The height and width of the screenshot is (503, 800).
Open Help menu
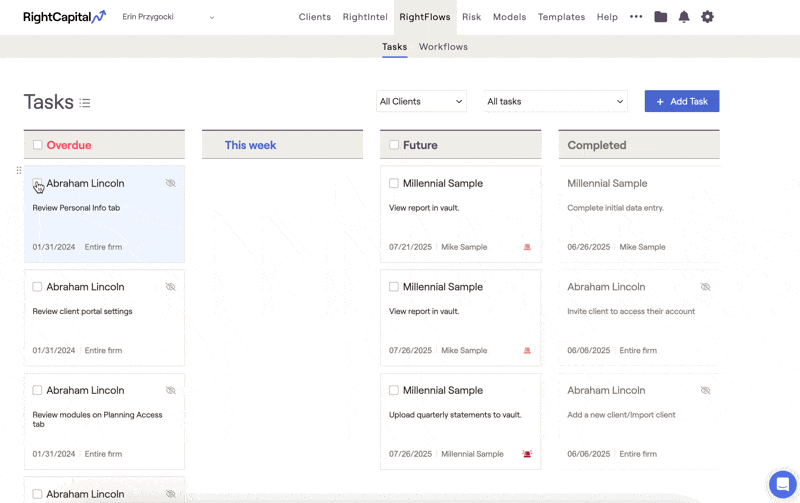tap(607, 17)
